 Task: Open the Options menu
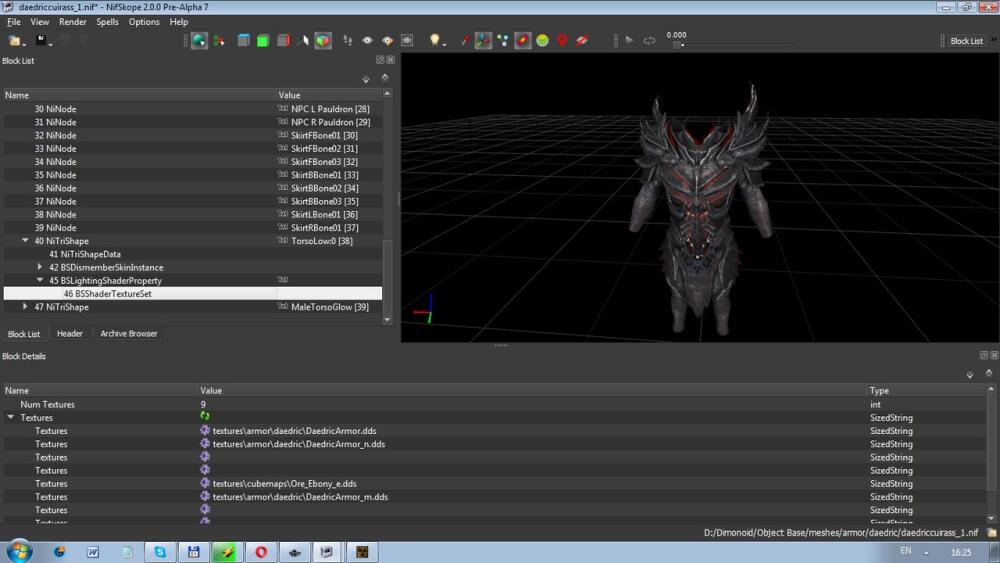coord(144,22)
